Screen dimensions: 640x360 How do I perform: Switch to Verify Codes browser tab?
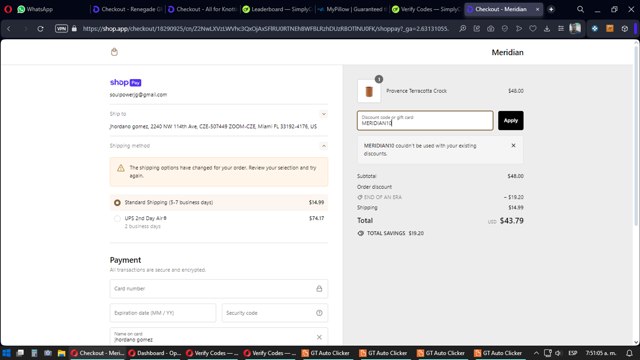[426, 9]
